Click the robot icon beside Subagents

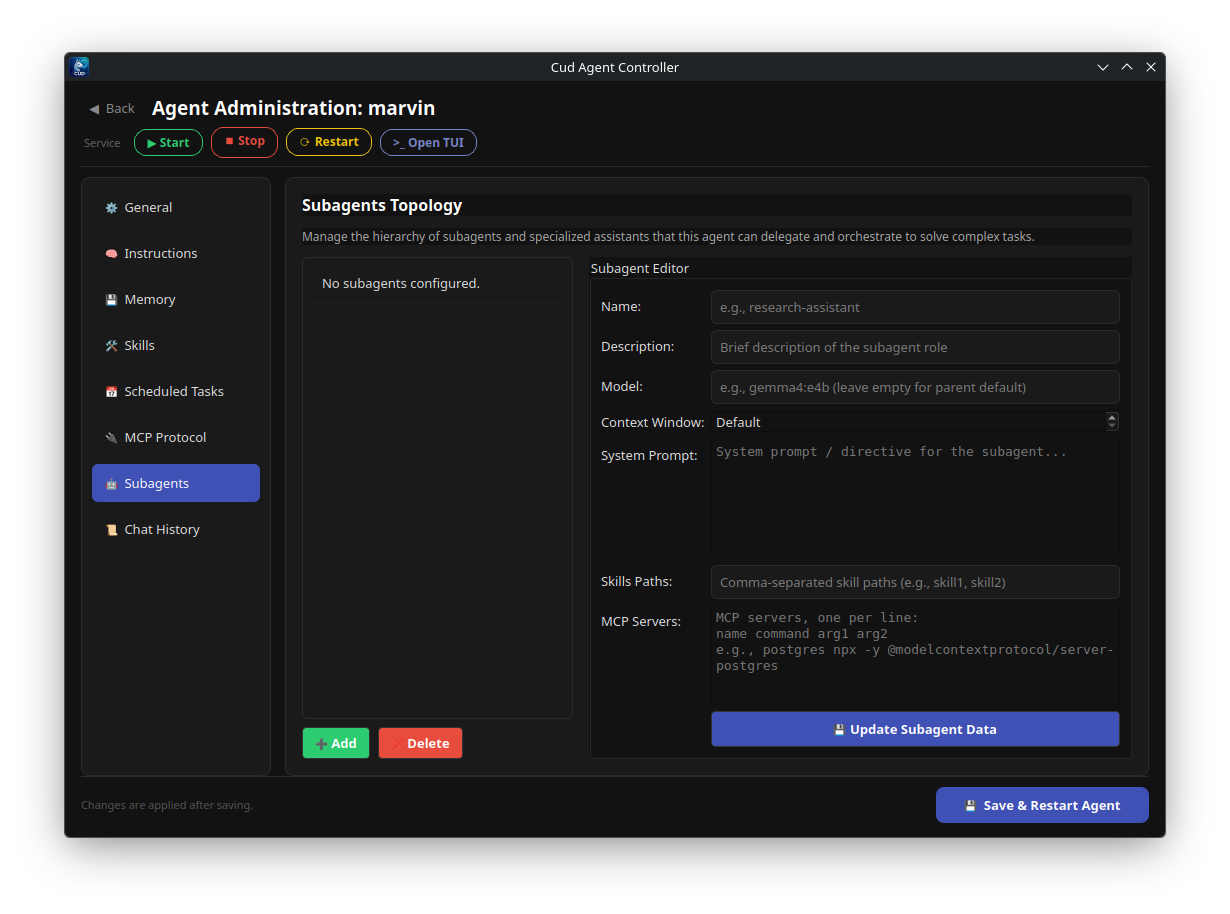coord(111,484)
